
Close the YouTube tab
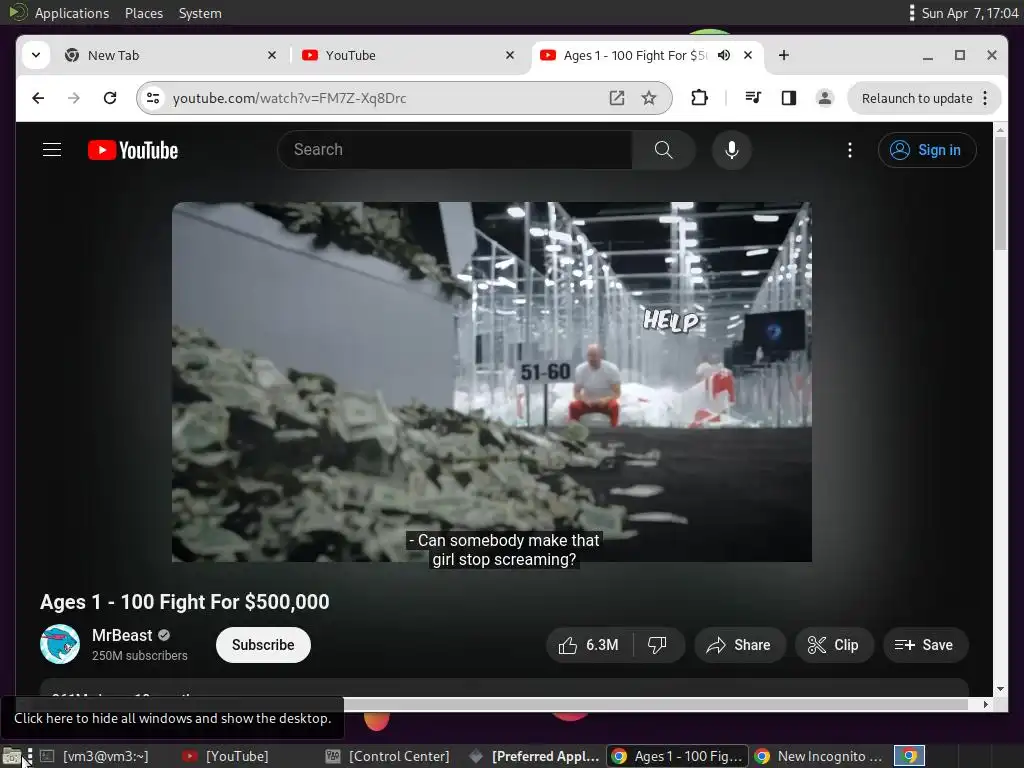[x=510, y=56]
